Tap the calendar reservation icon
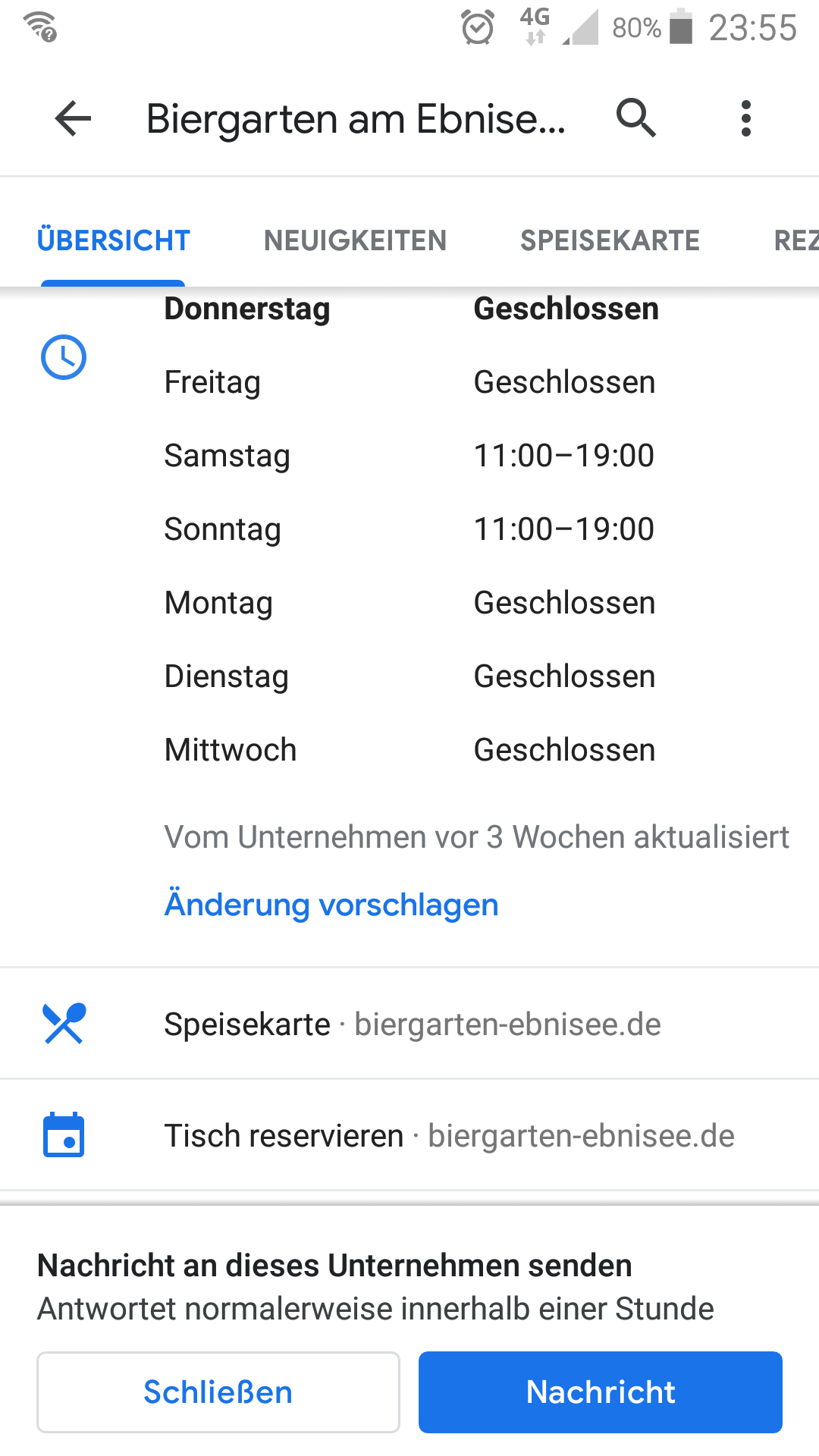 64,1135
